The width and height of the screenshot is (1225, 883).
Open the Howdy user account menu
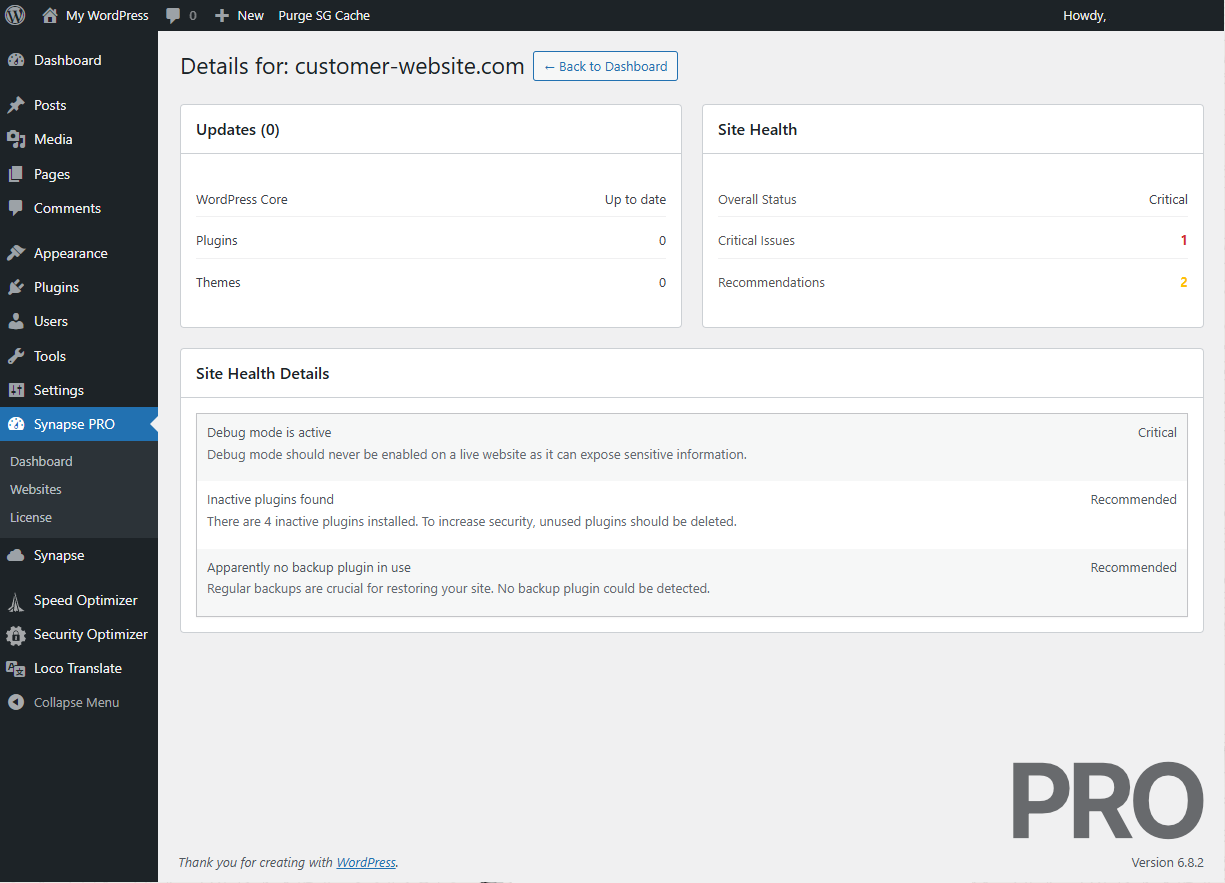point(1085,15)
